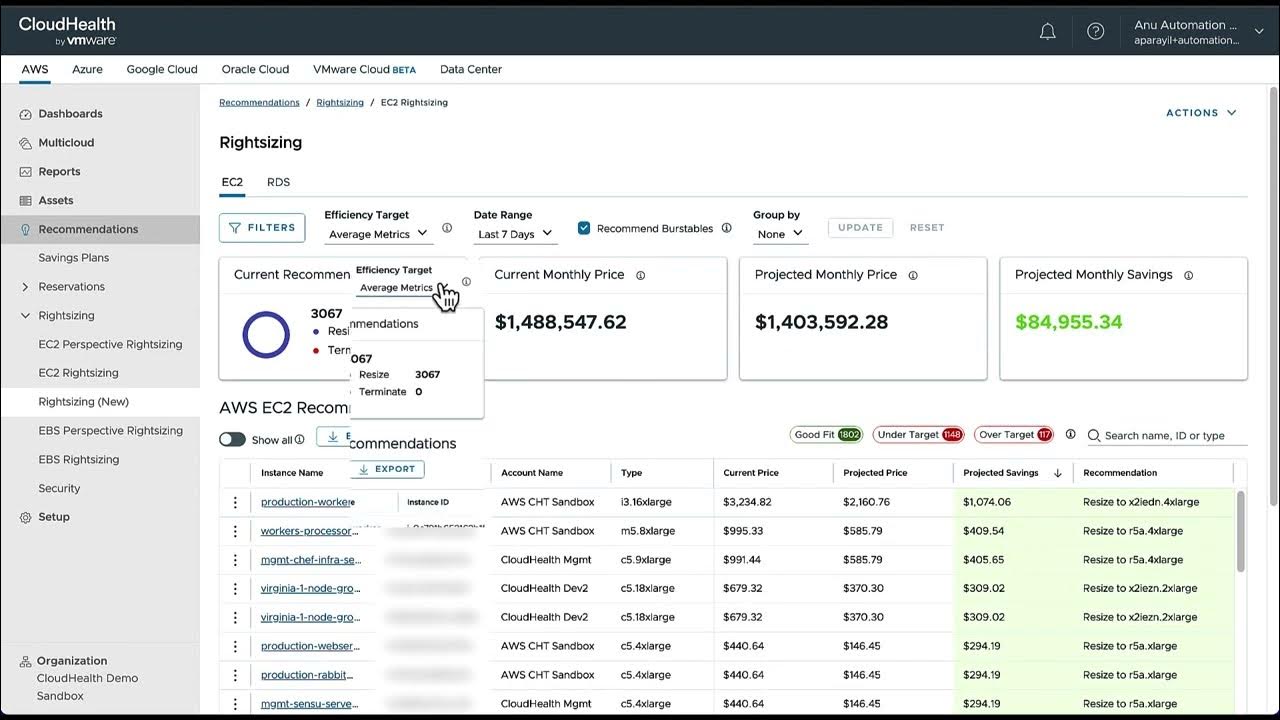Open row menu for workers-processor instance
This screenshot has height=720, width=1280.
point(236,531)
